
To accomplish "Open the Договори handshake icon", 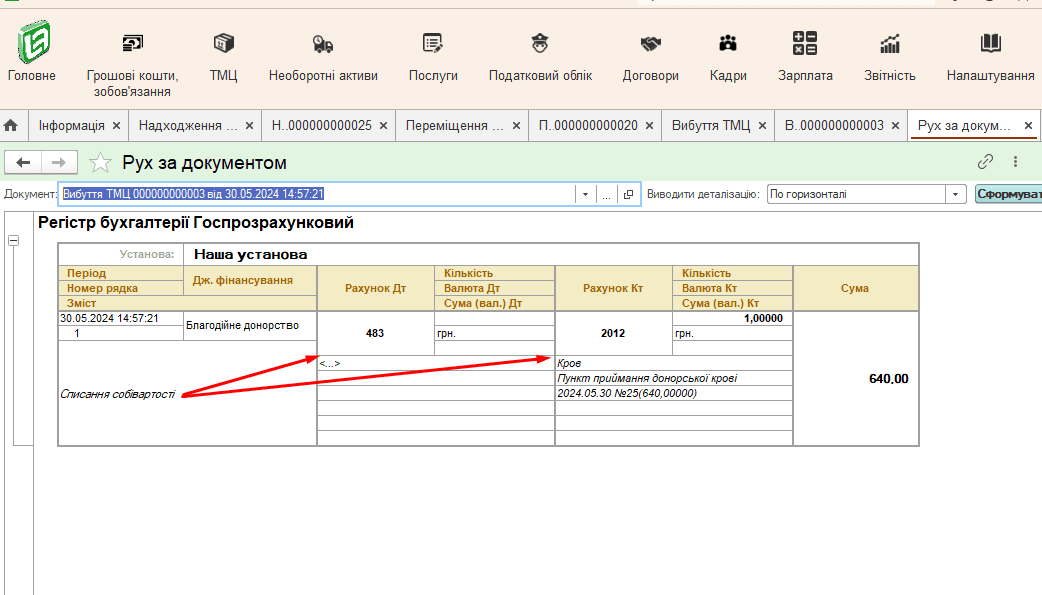I will coord(650,44).
